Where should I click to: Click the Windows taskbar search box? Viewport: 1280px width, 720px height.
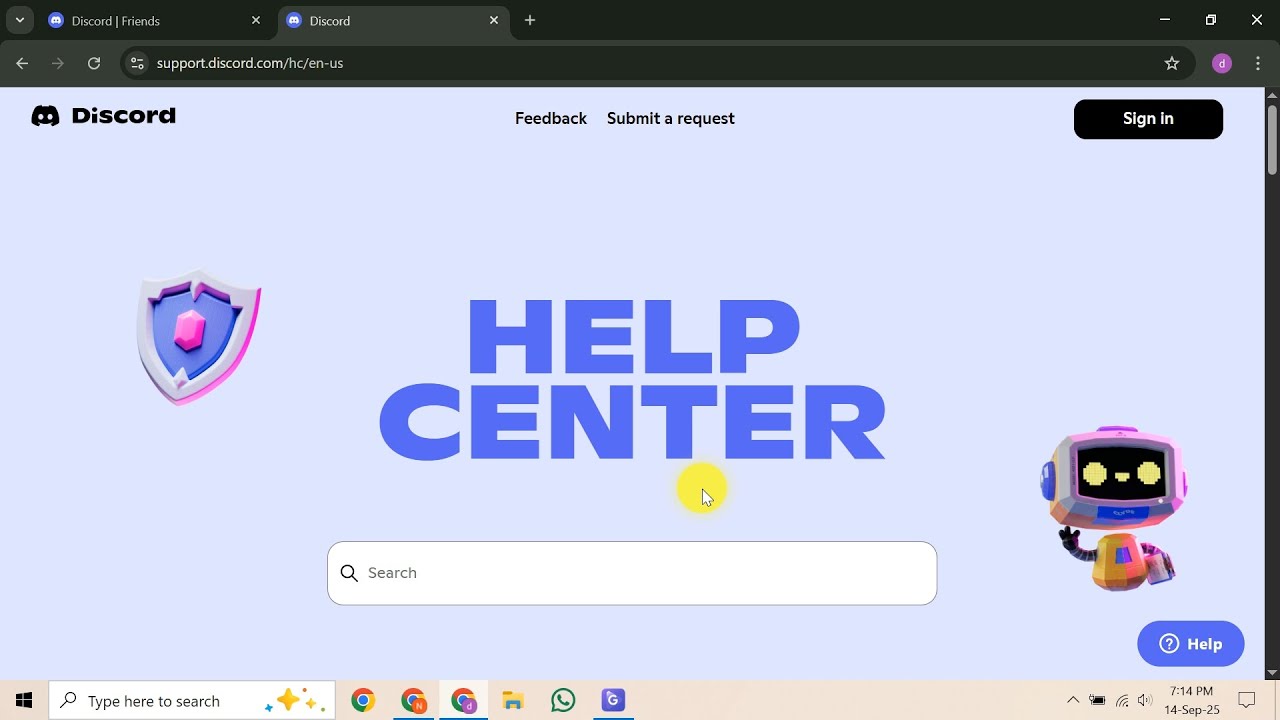click(190, 701)
